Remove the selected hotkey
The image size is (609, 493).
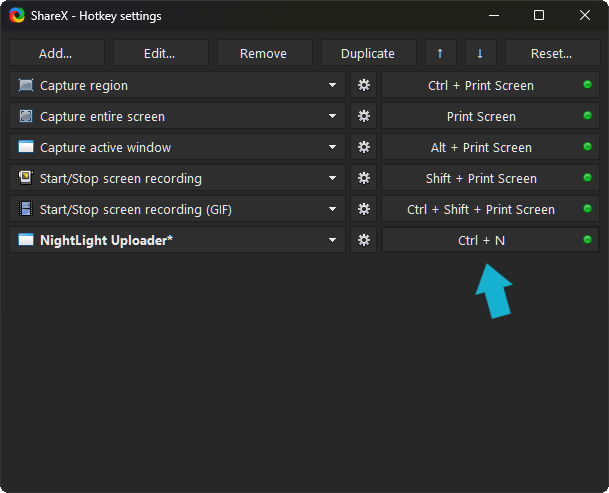coord(264,54)
